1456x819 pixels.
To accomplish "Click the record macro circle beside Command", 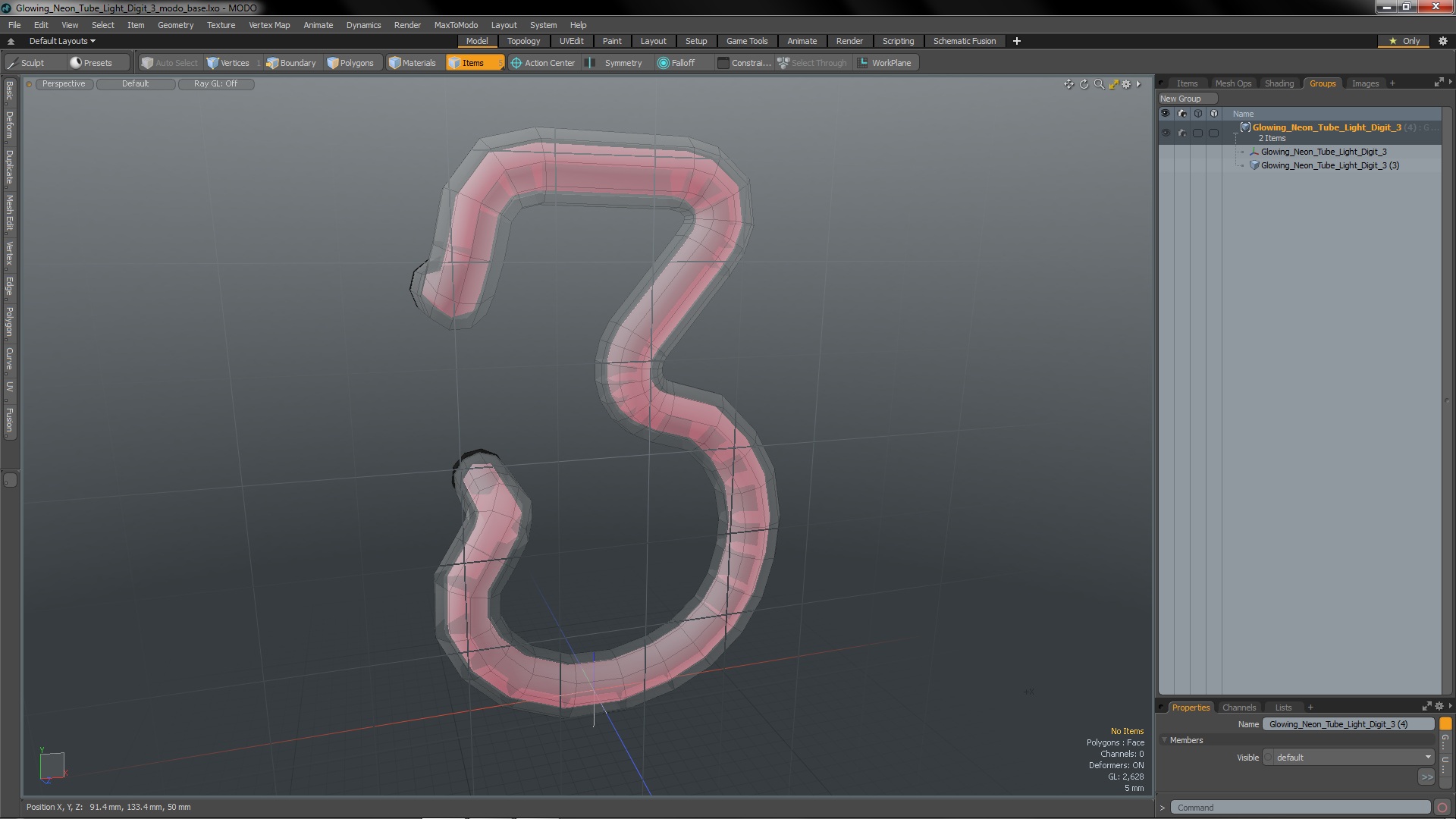I will 1442,808.
